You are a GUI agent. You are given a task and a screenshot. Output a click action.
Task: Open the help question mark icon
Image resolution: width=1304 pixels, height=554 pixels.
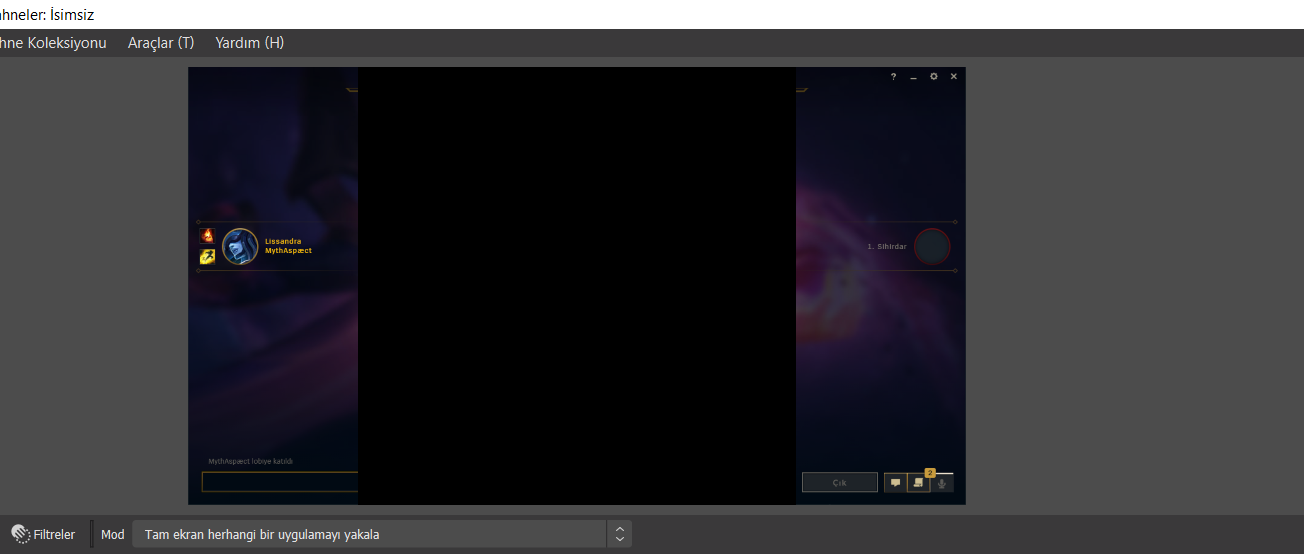(x=893, y=77)
